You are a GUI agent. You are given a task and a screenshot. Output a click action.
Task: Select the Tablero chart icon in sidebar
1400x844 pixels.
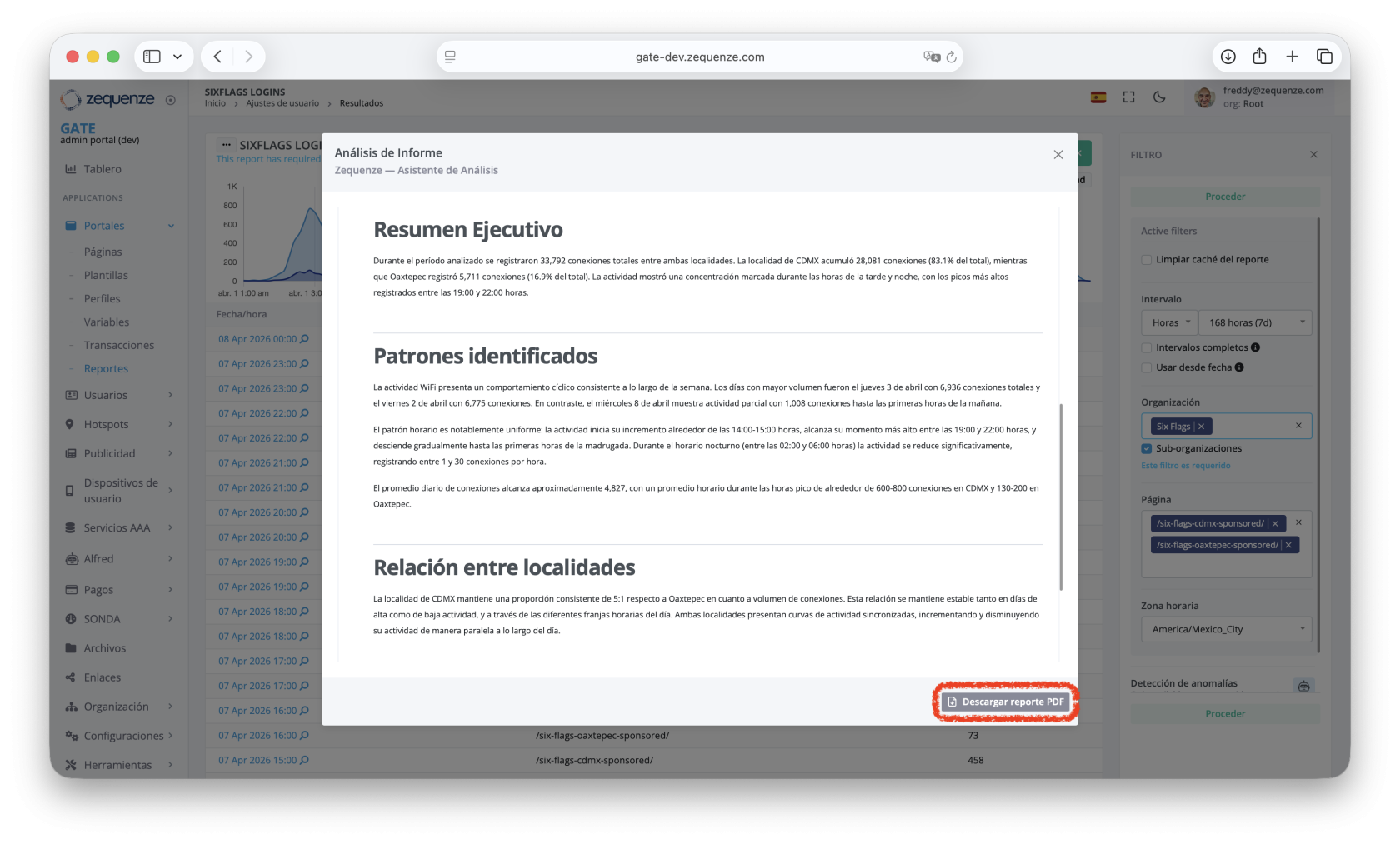(69, 169)
